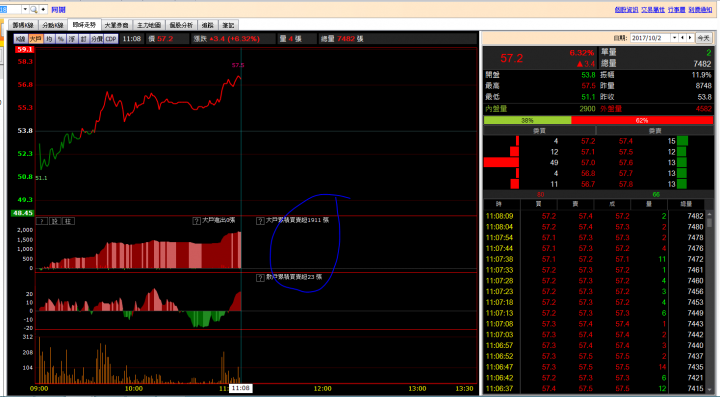The width and height of the screenshot is (720, 397).
Task: Click the 到價通知 link at top right
Action: pos(700,10)
